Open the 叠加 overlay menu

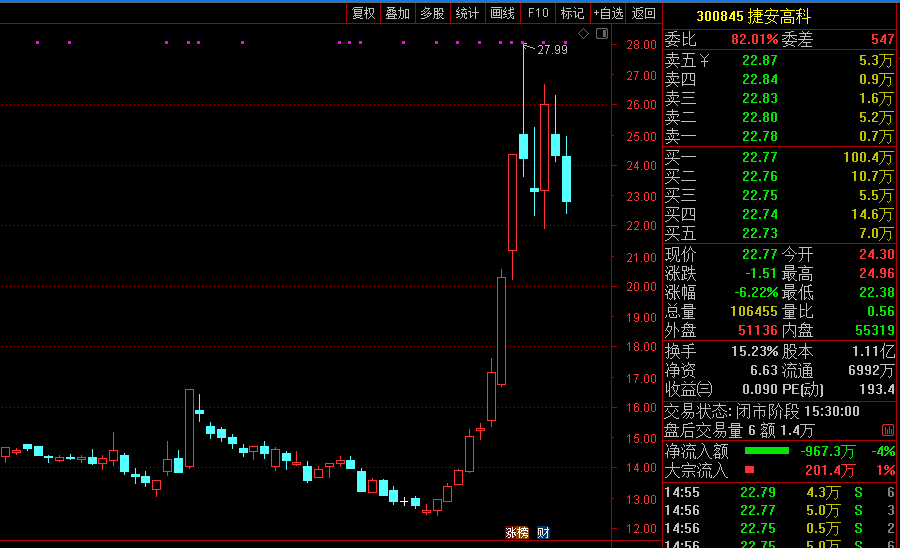(x=397, y=13)
